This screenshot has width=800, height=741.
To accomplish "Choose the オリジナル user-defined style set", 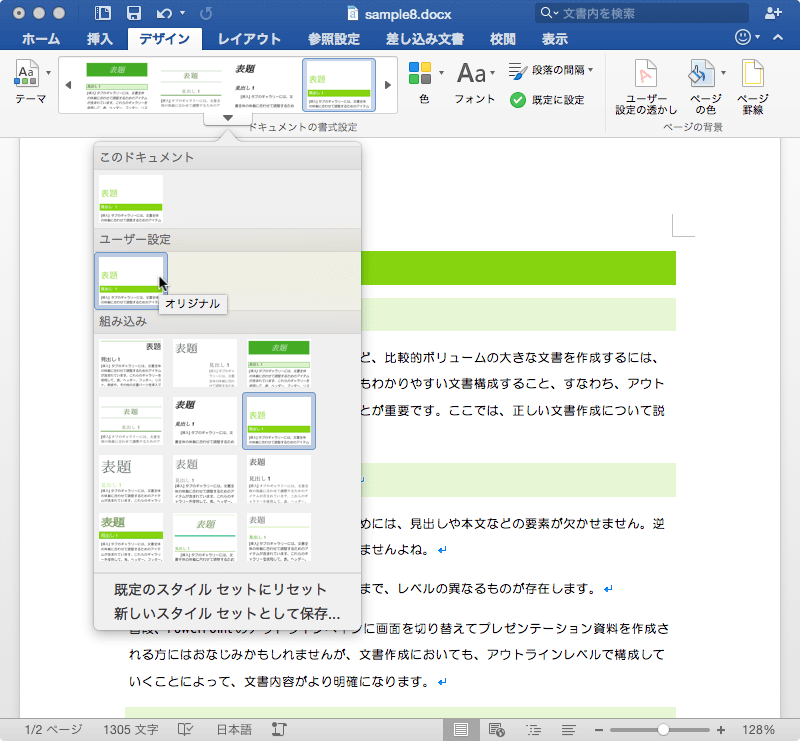I will (131, 281).
